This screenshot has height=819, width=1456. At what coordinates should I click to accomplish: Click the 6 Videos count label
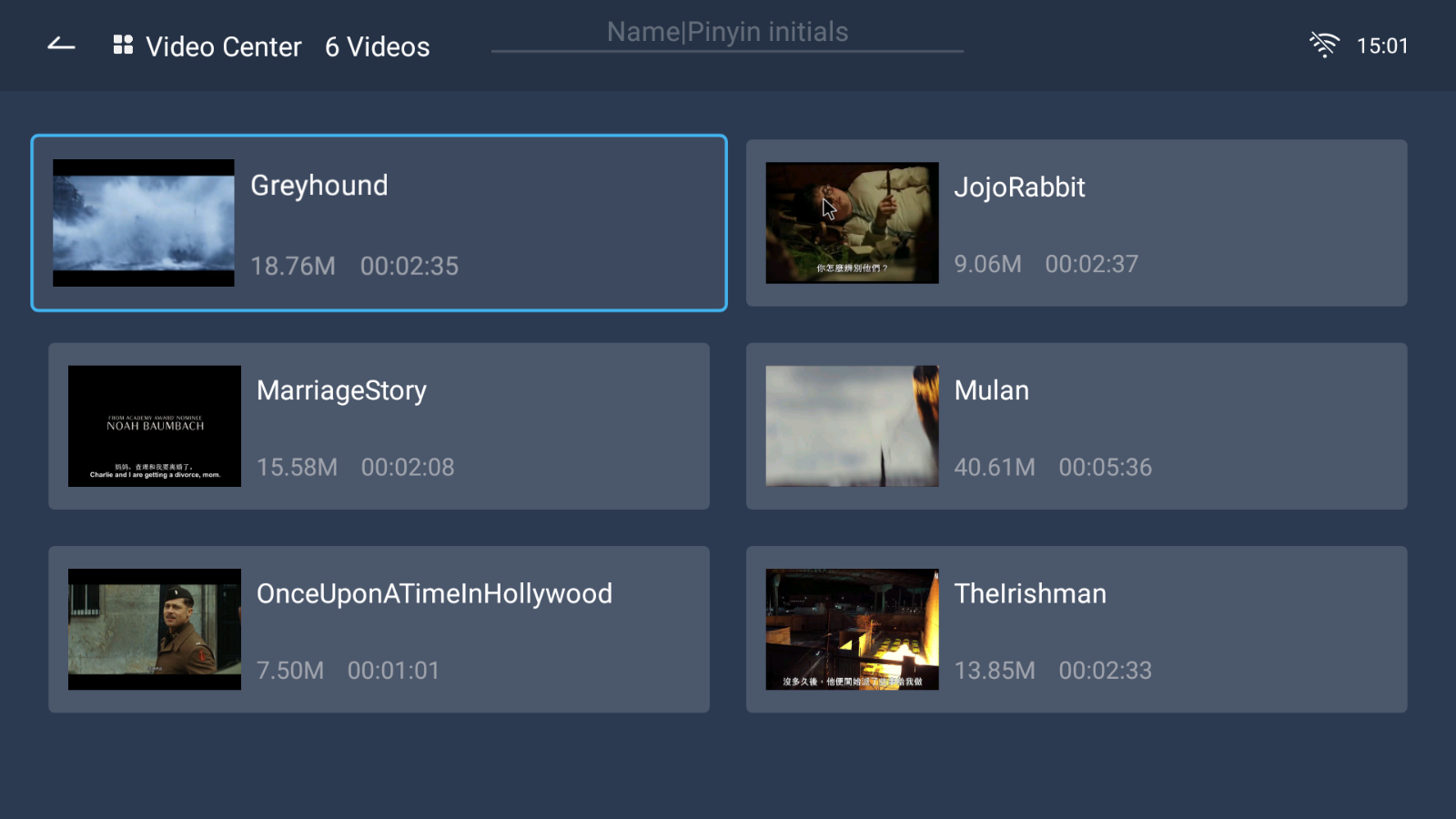tap(378, 46)
